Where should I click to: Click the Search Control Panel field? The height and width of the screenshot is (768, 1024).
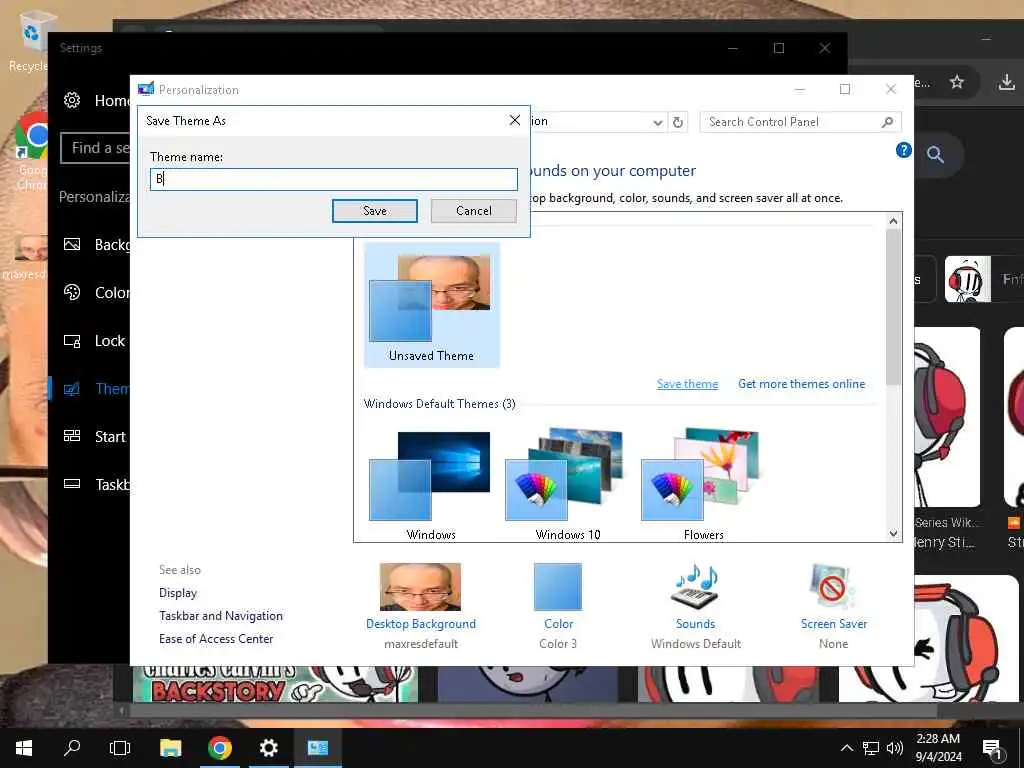[x=800, y=122]
